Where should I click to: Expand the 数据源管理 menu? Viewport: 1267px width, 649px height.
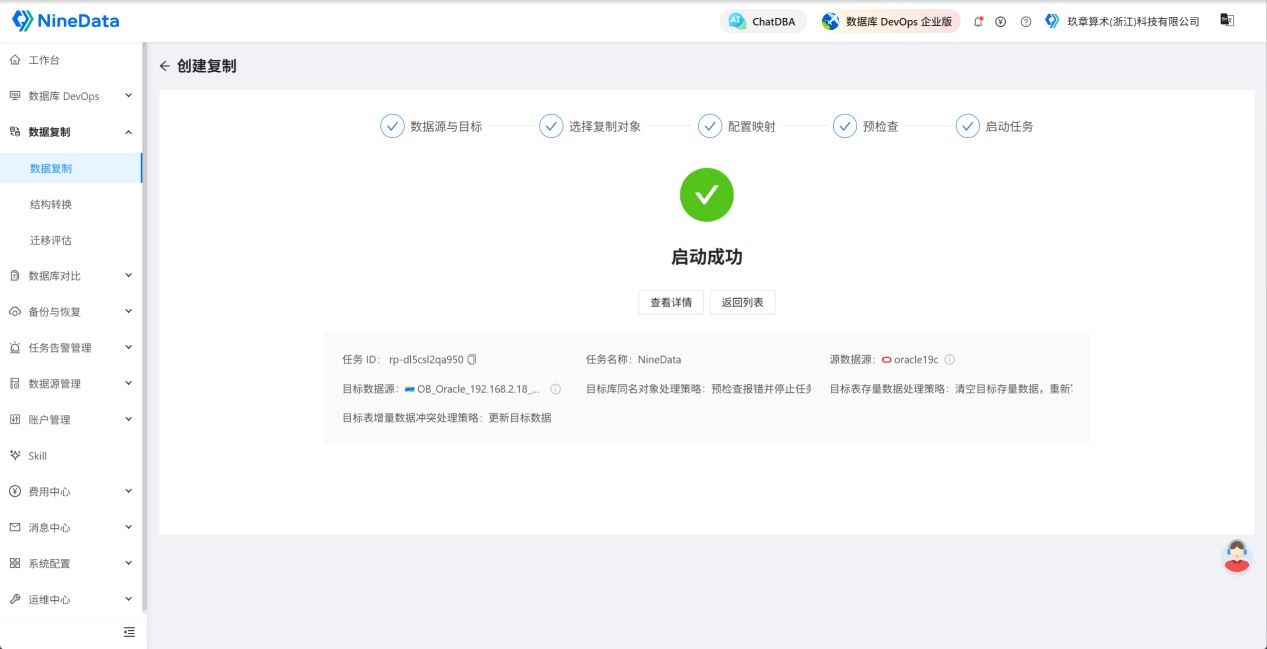71,384
